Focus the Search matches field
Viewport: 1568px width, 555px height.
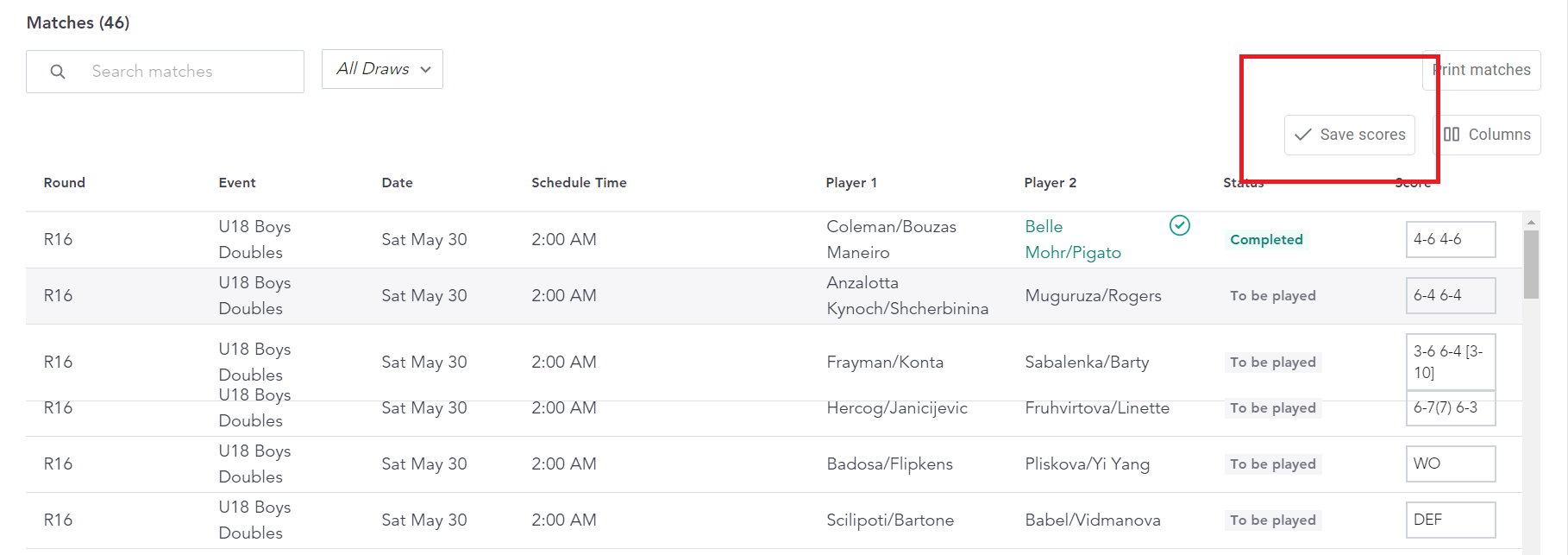click(165, 72)
